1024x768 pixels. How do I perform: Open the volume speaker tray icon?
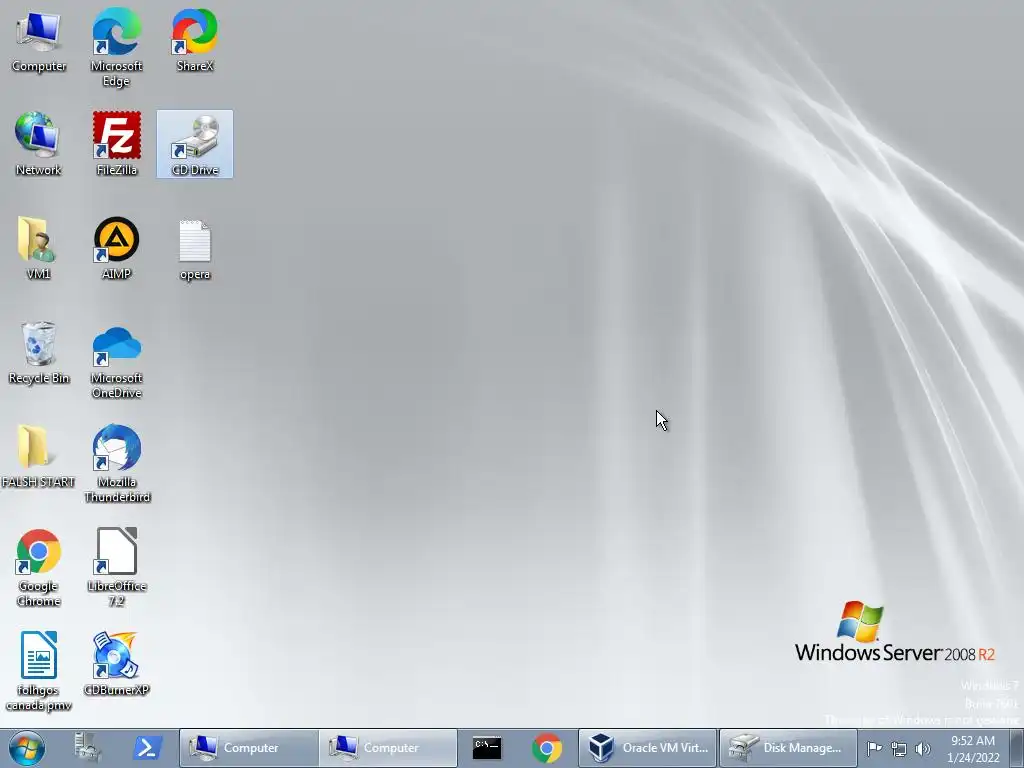pyautogui.click(x=923, y=748)
